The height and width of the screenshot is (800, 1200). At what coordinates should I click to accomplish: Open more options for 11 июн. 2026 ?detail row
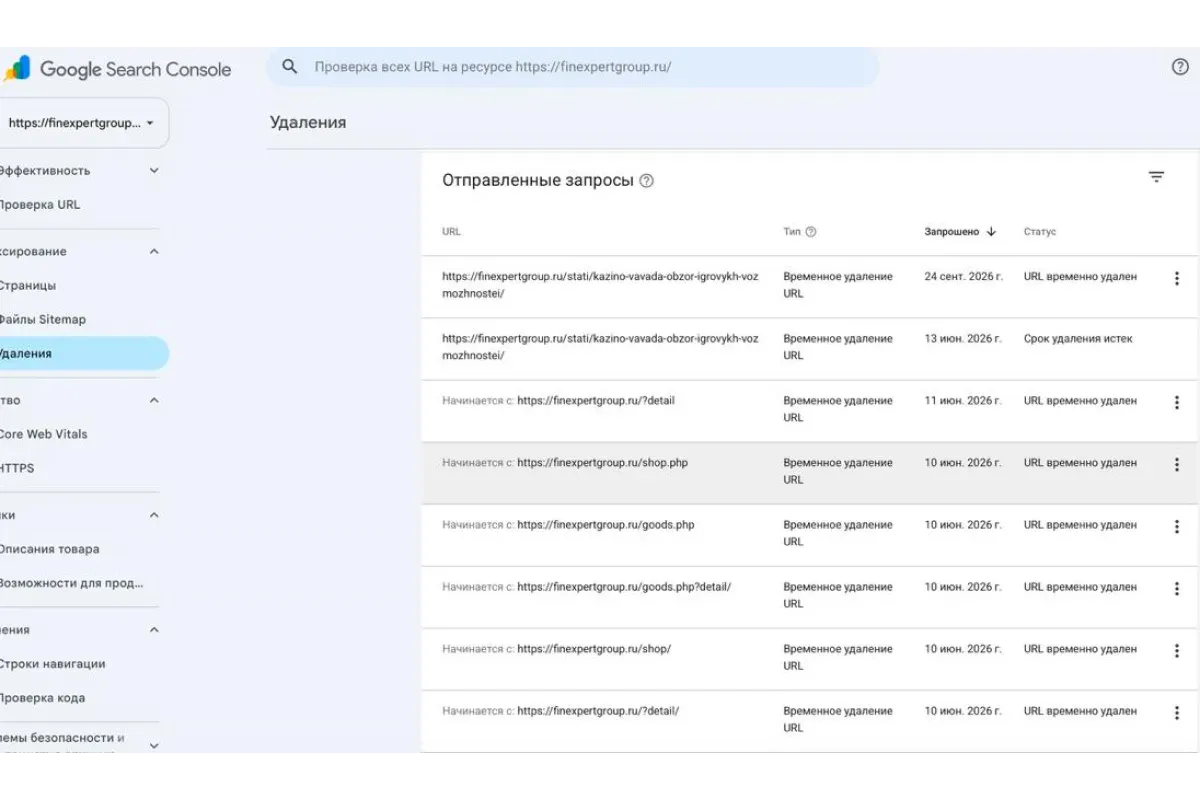click(1176, 402)
